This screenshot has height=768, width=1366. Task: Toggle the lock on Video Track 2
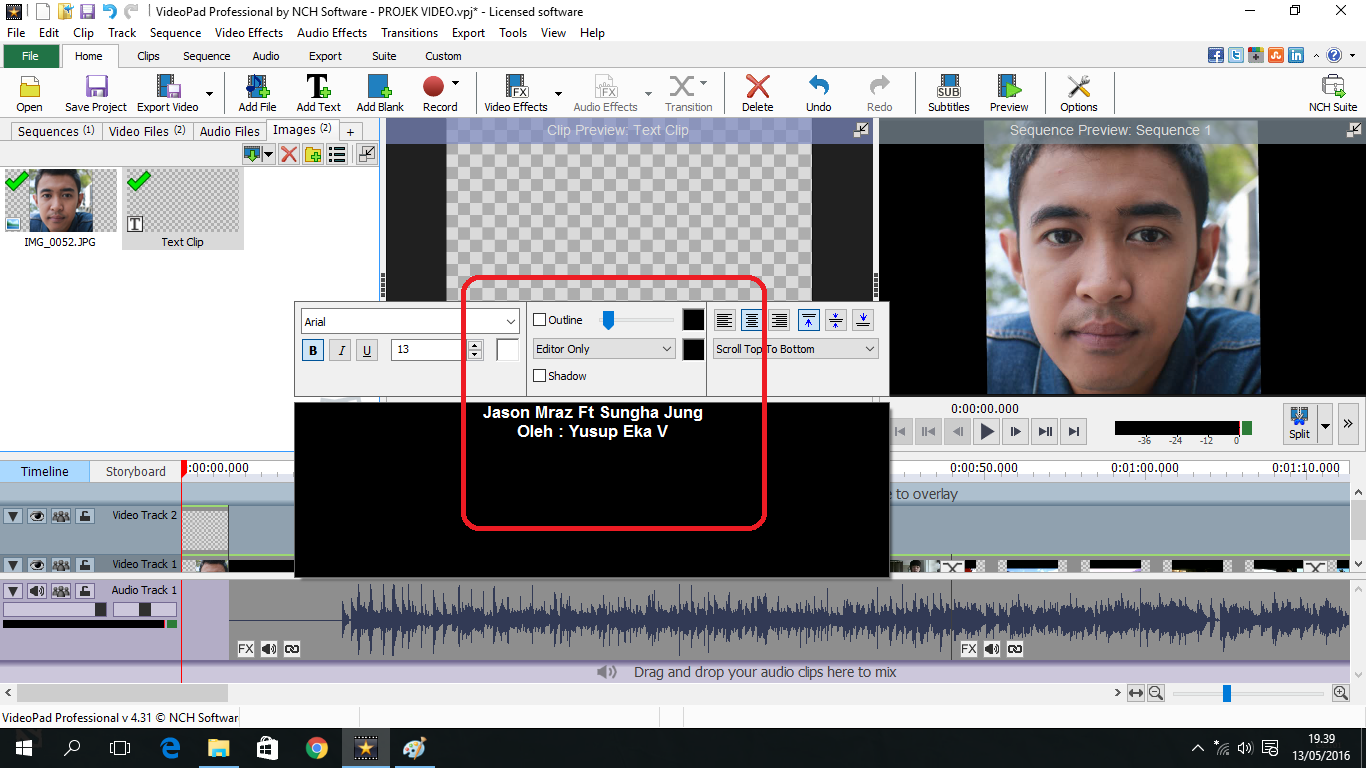click(x=86, y=516)
